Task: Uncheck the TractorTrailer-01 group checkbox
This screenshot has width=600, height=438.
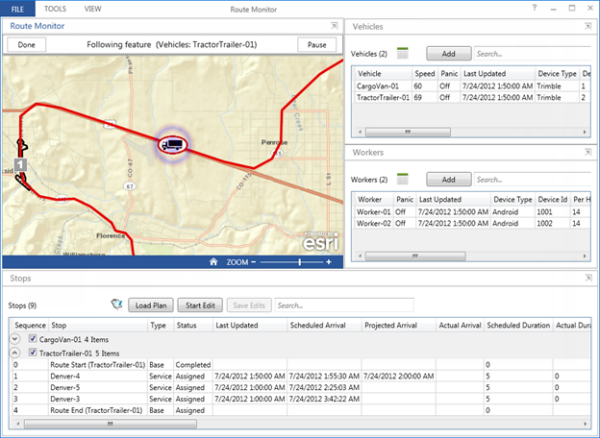Action: (34, 353)
